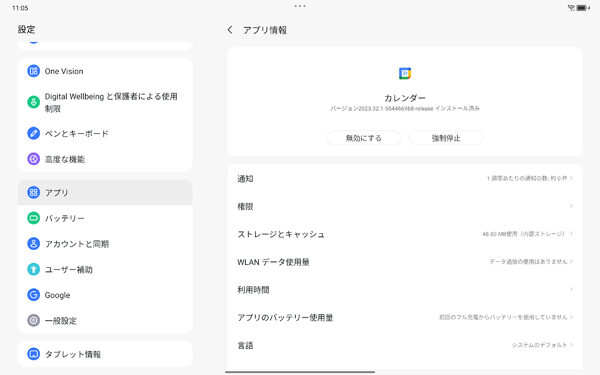Tap the One Vision icon
The width and height of the screenshot is (600, 375).
click(33, 71)
